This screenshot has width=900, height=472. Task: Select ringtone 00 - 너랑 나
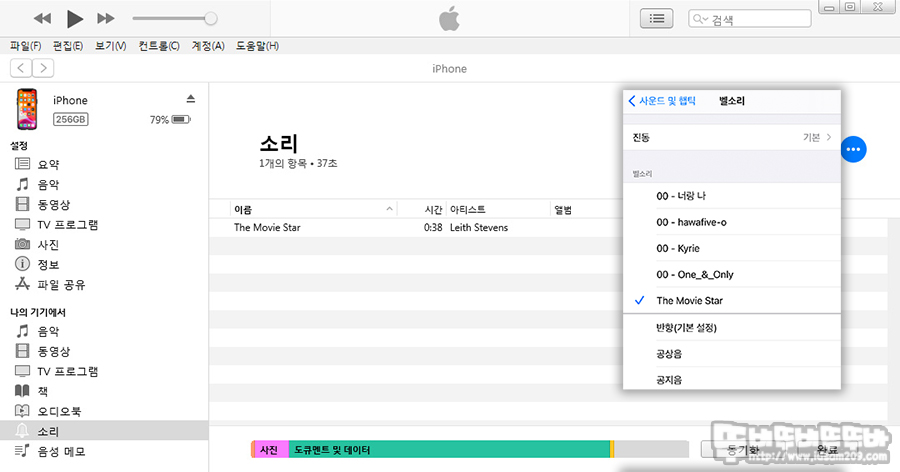pos(732,196)
